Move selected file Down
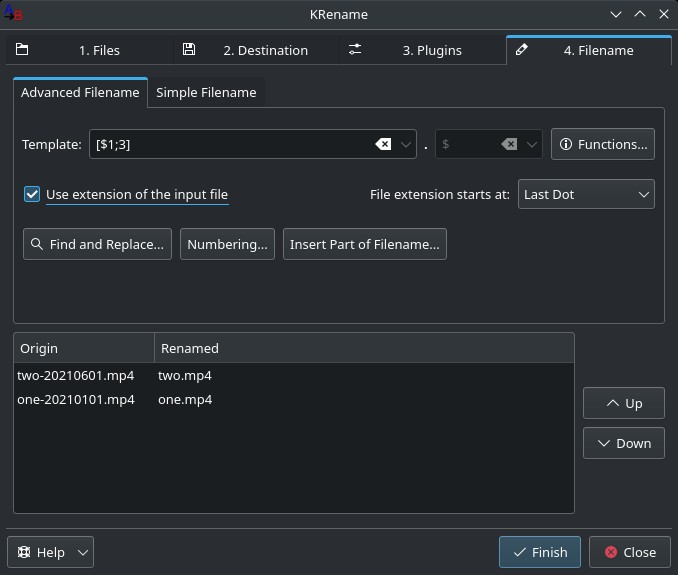 (624, 443)
